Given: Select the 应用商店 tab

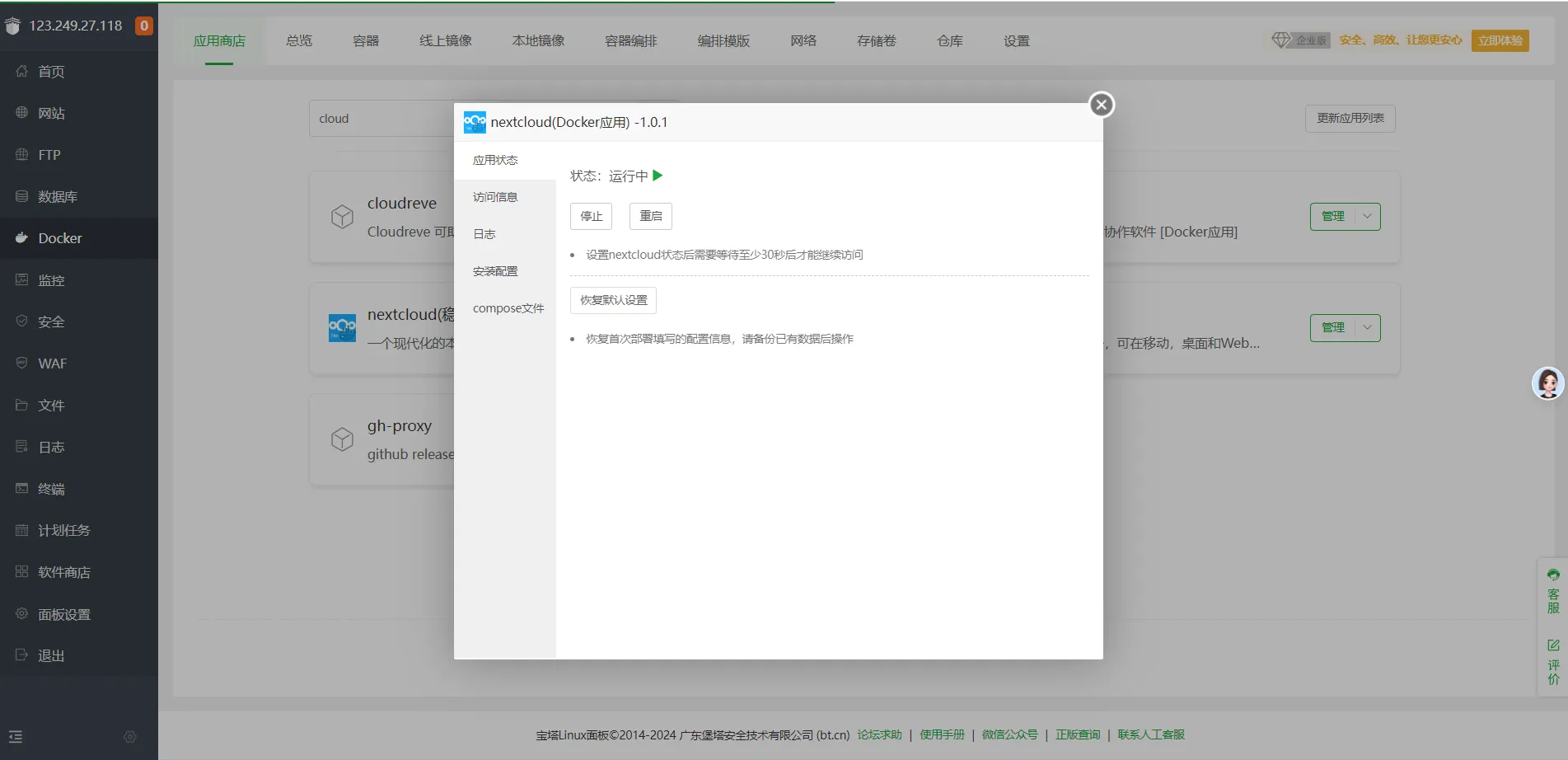Looking at the screenshot, I should tap(219, 40).
